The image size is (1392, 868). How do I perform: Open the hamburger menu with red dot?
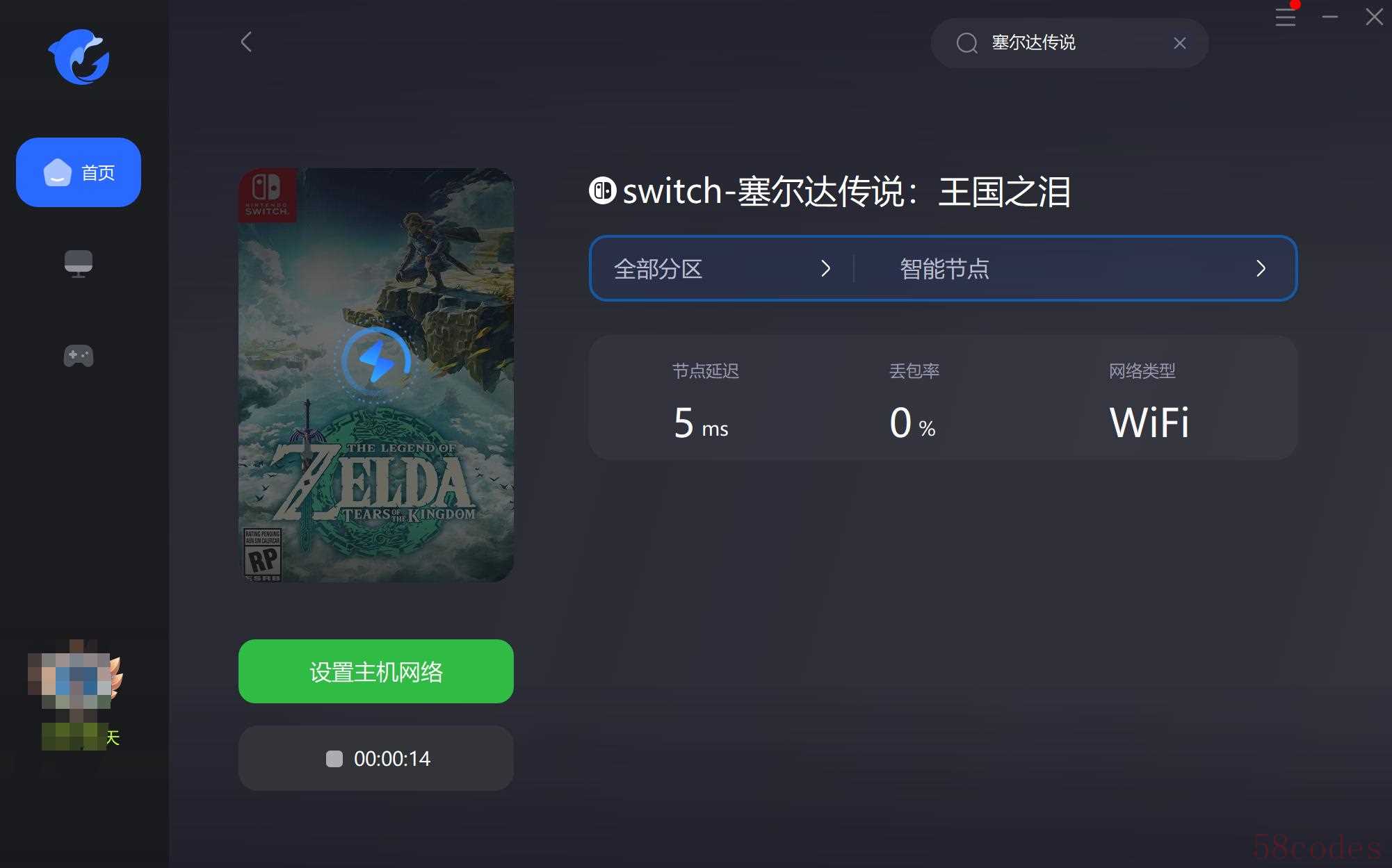[x=1286, y=17]
